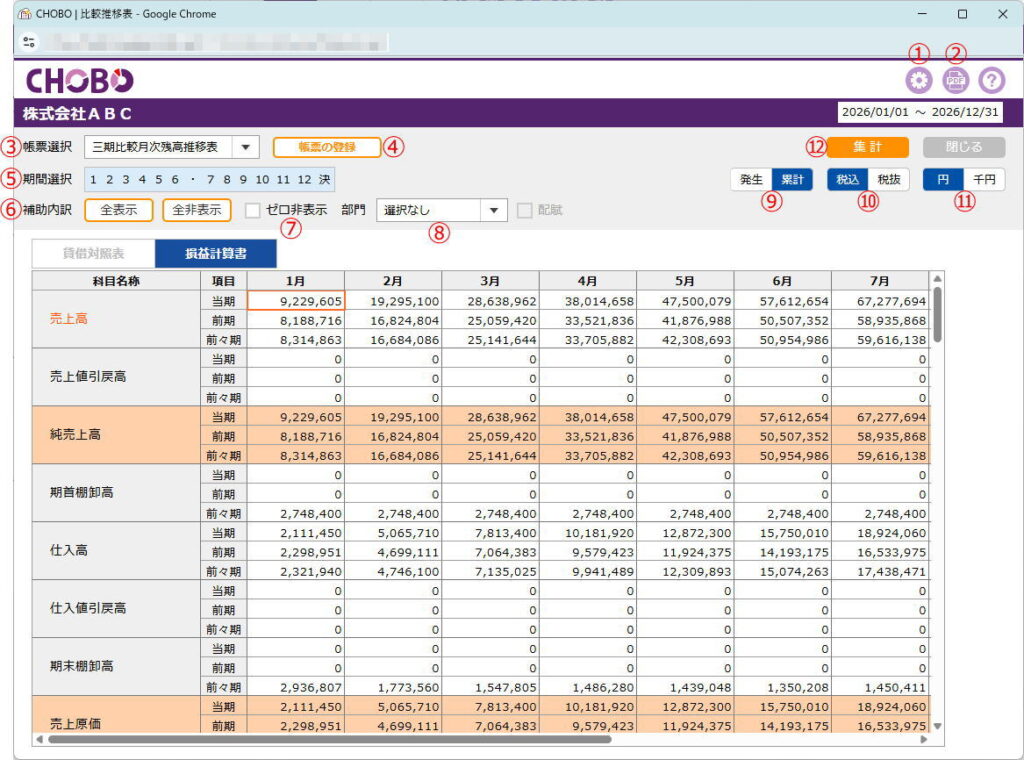Select 税抜 tax-excluded option
The width and height of the screenshot is (1024, 760).
click(x=887, y=179)
